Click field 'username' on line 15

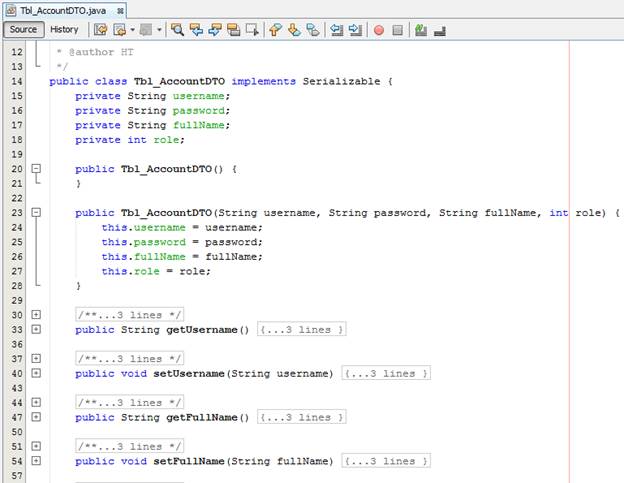(x=199, y=96)
